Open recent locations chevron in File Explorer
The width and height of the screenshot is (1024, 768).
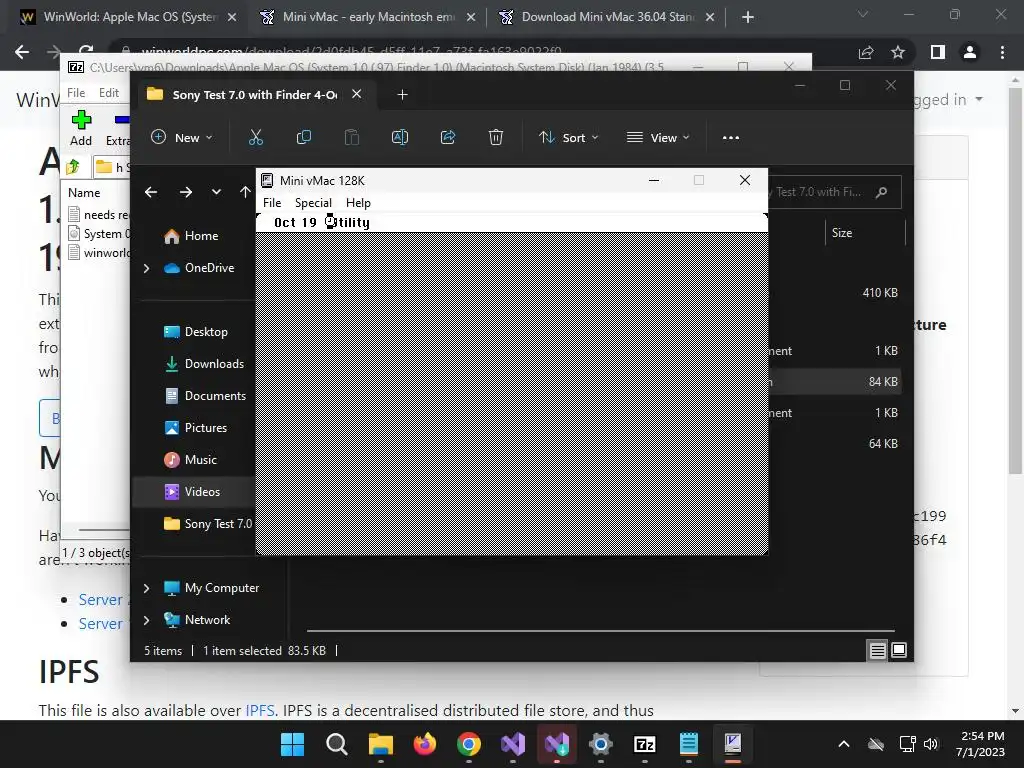click(216, 192)
